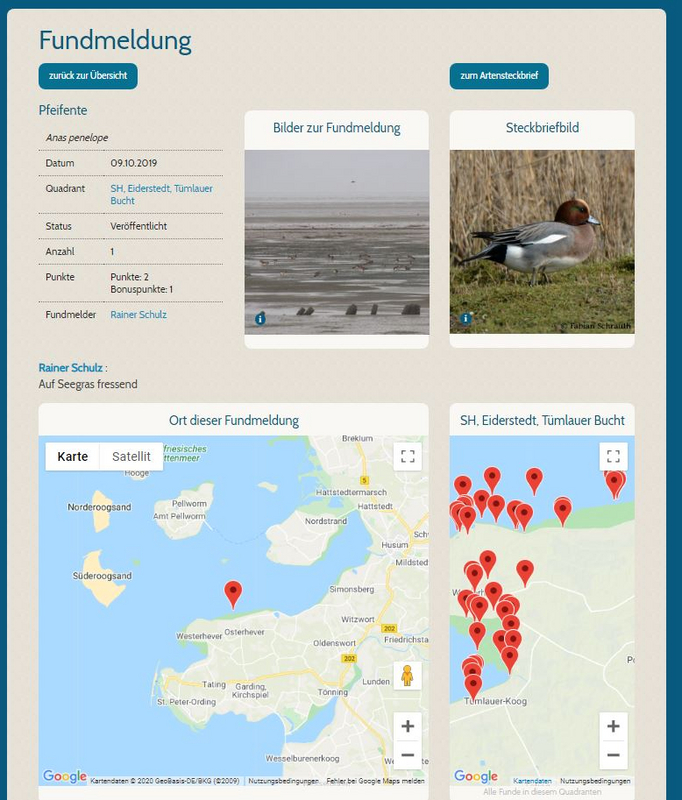
Task: Click fullscreen icon on the main location map
Action: 407,457
